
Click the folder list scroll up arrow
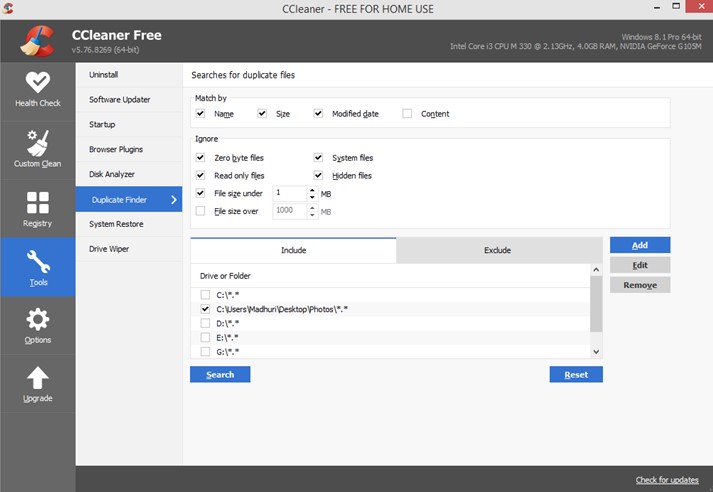coord(596,270)
